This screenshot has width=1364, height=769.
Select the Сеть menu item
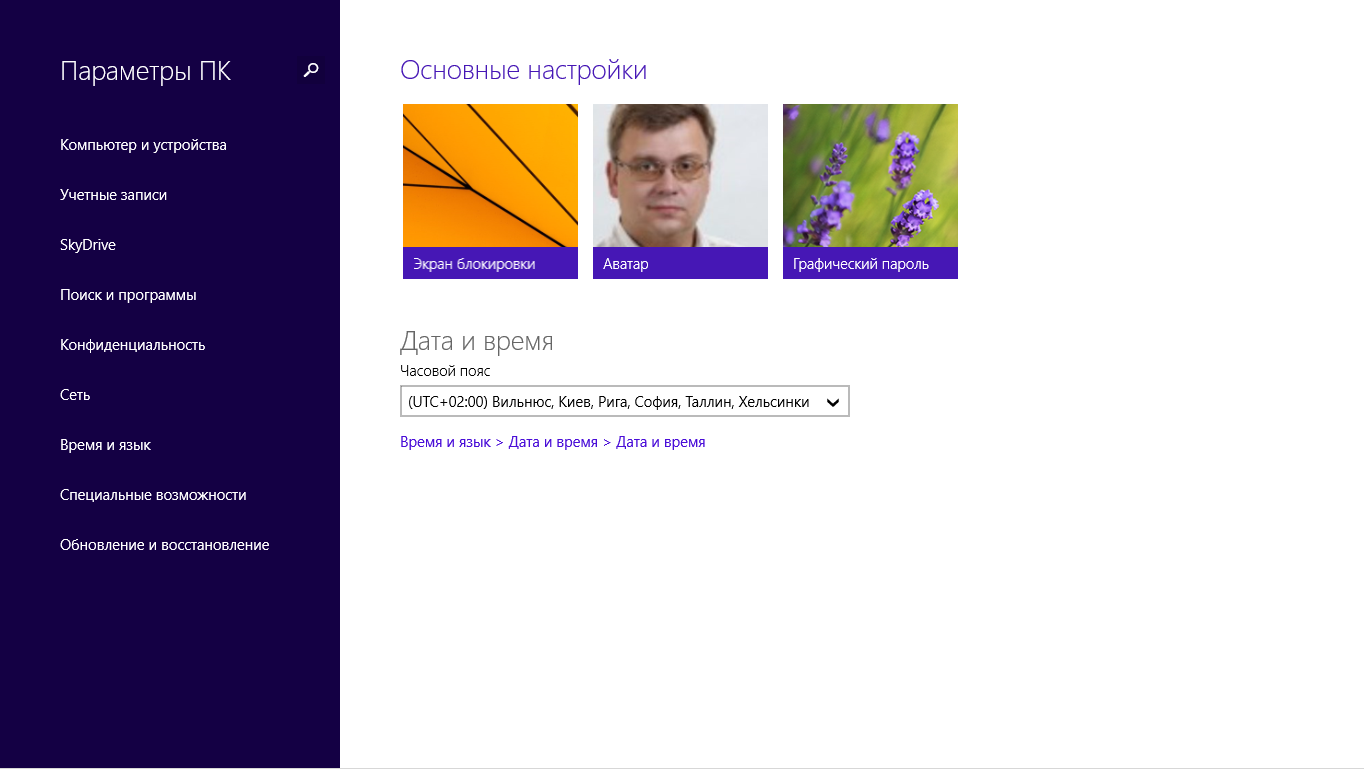coord(75,395)
